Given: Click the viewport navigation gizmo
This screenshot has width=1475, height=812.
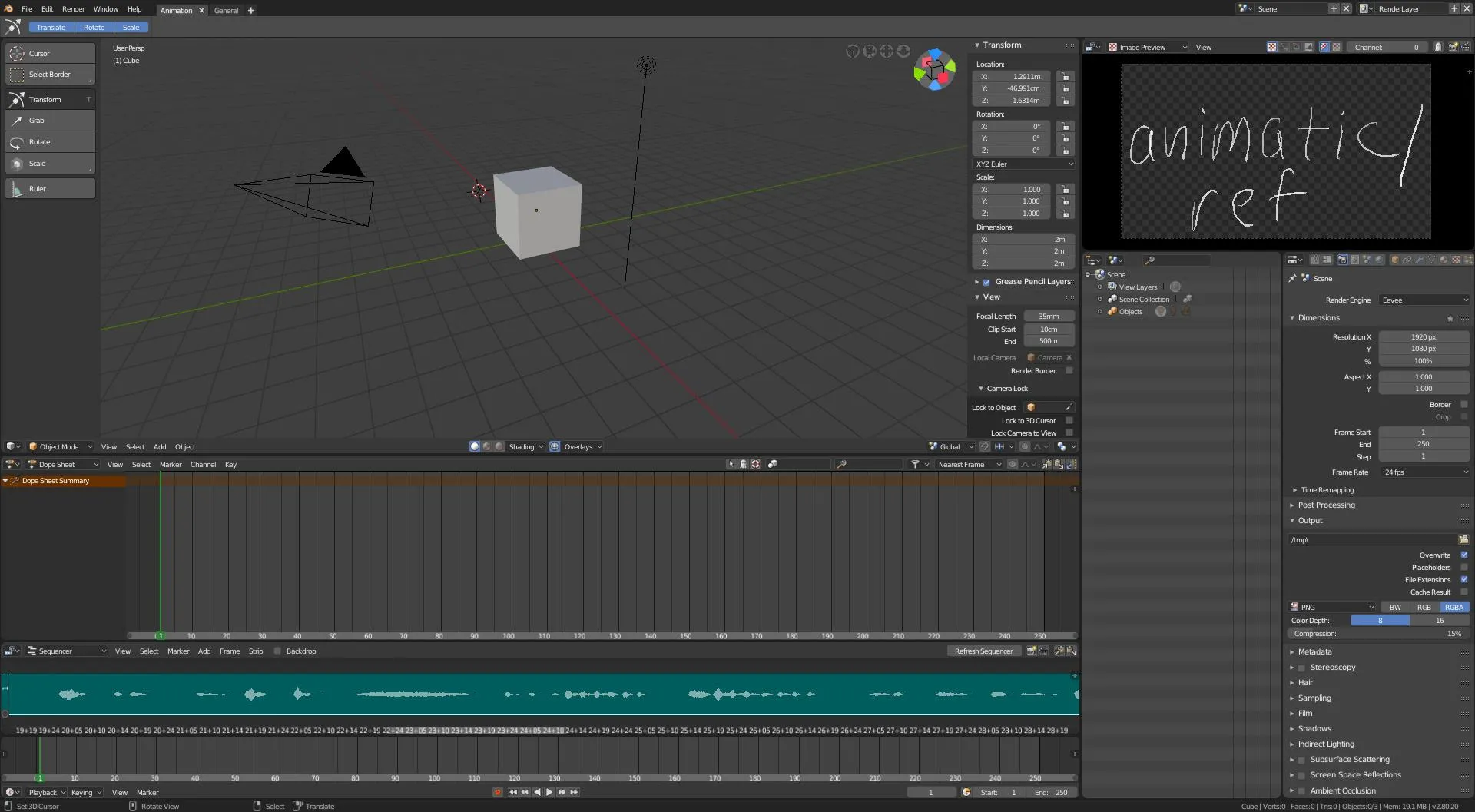Looking at the screenshot, I should pyautogui.click(x=934, y=70).
